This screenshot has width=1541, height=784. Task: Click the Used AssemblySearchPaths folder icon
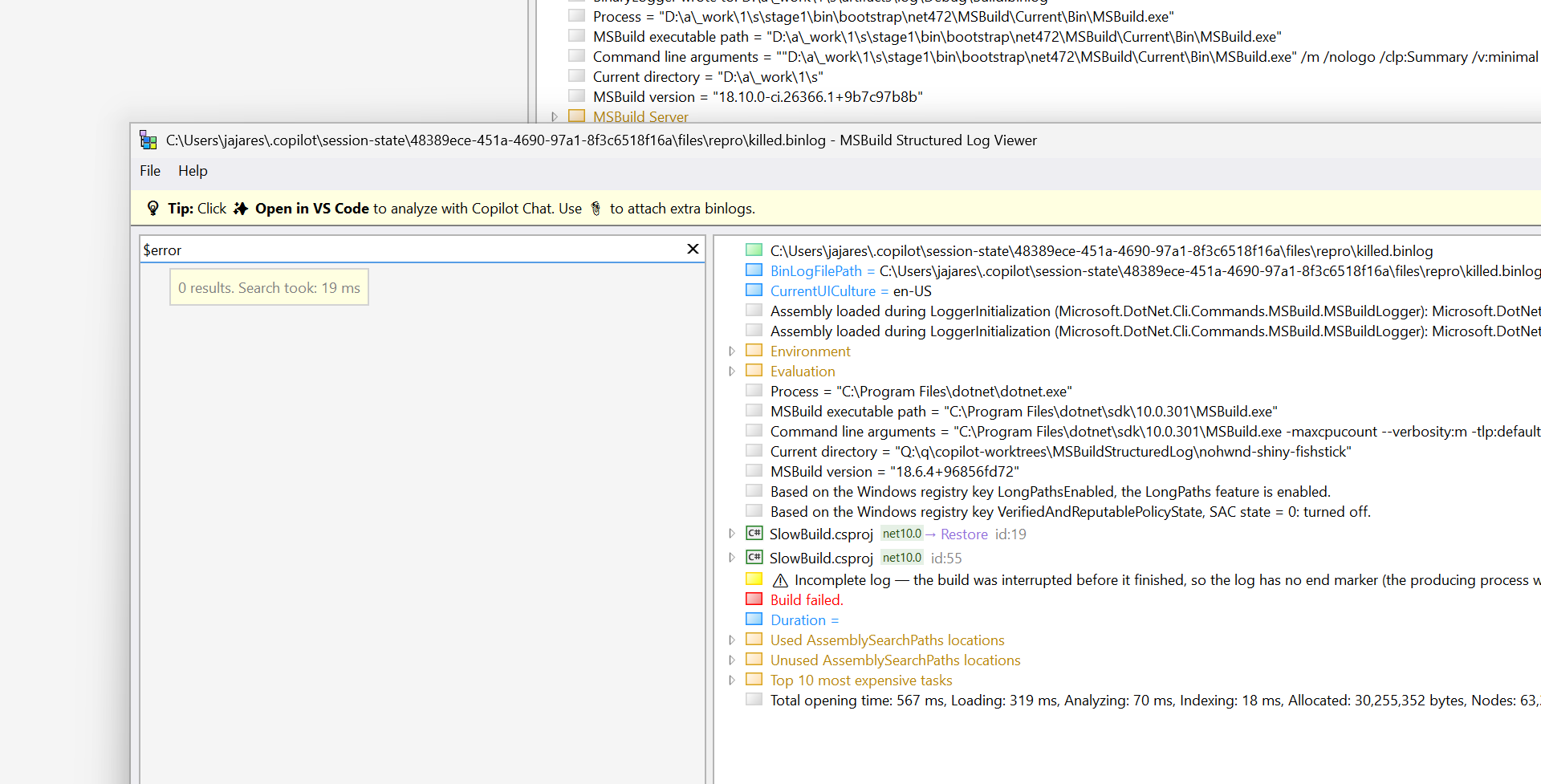click(754, 640)
